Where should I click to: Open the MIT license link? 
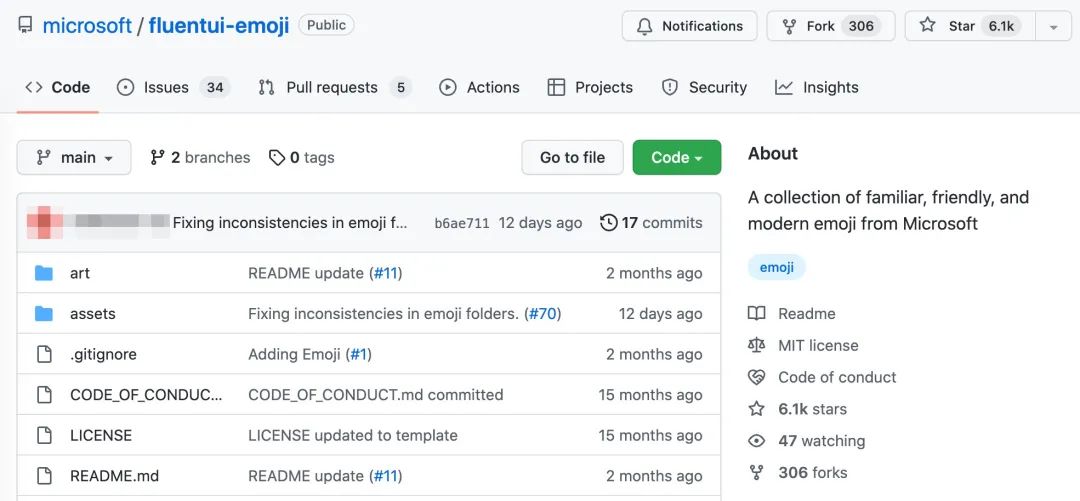click(818, 345)
